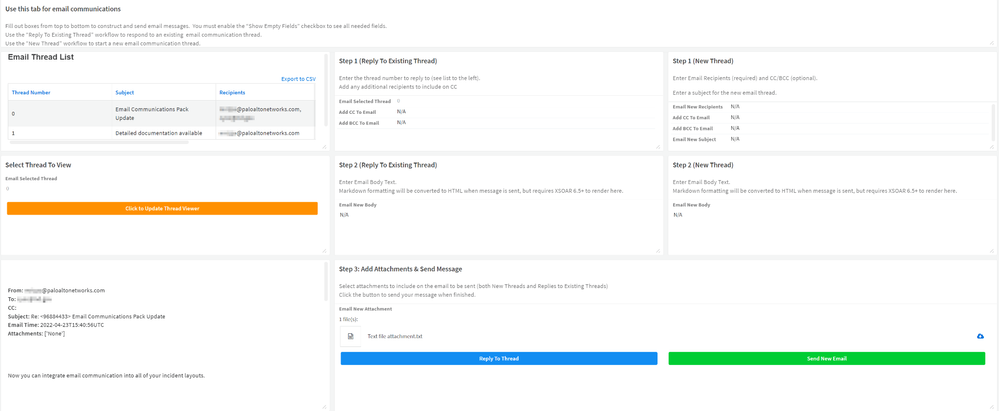The height and width of the screenshot is (411, 999).
Task: Grab the Email Thread List panel resize handle
Action: tap(325, 147)
